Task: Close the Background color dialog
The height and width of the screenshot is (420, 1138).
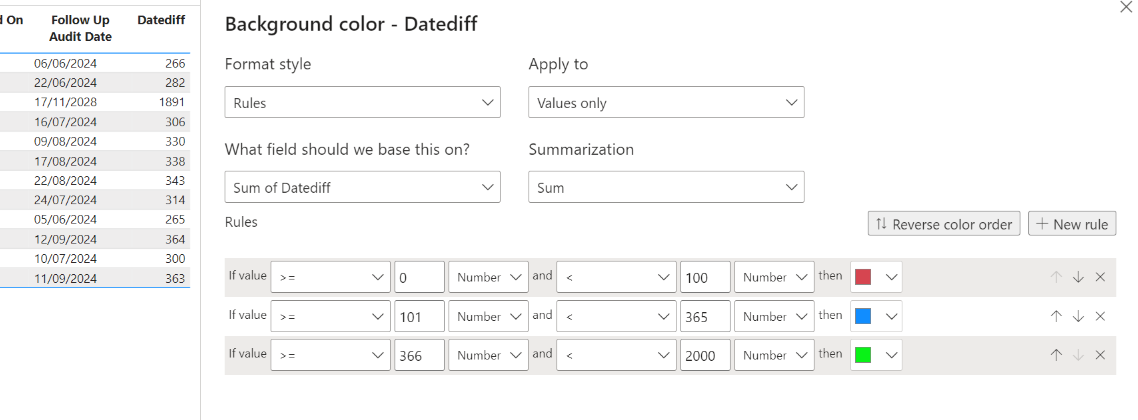Action: click(x=1127, y=7)
